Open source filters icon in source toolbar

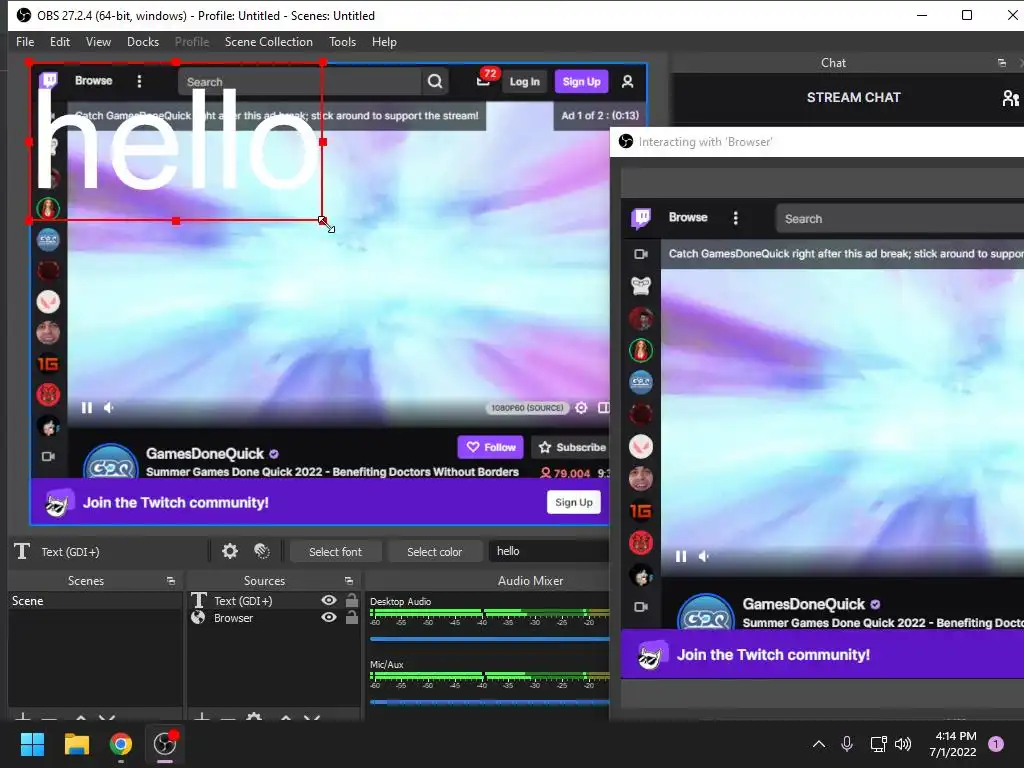tap(262, 551)
